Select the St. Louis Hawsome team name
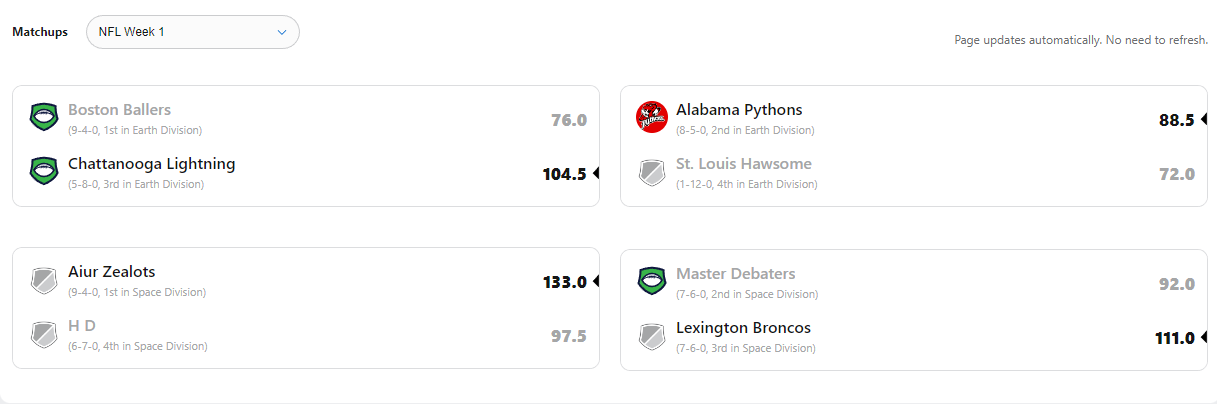The width and height of the screenshot is (1217, 404). point(743,164)
